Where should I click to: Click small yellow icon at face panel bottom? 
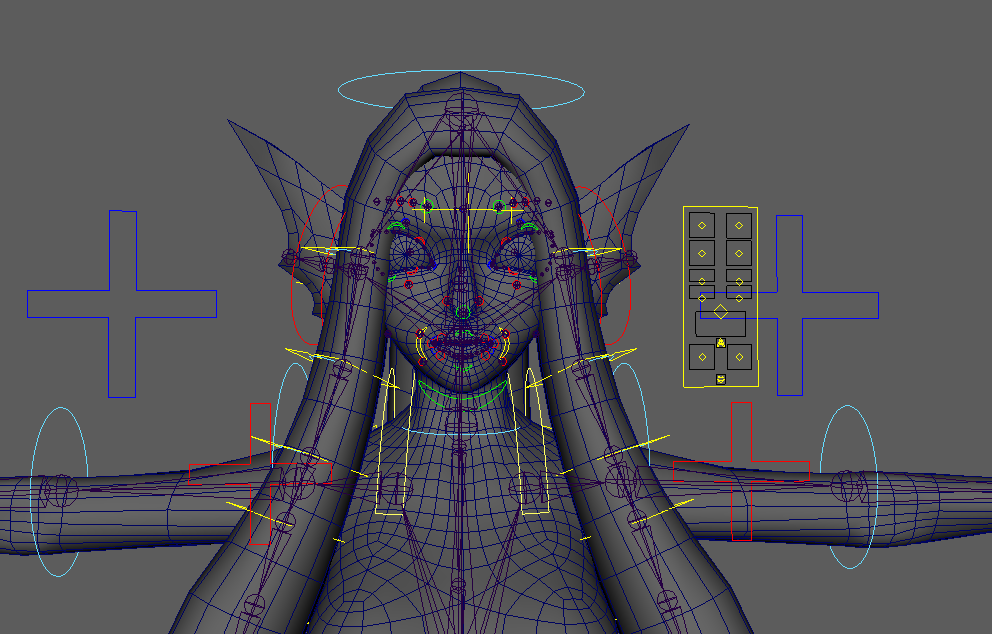pyautogui.click(x=721, y=379)
